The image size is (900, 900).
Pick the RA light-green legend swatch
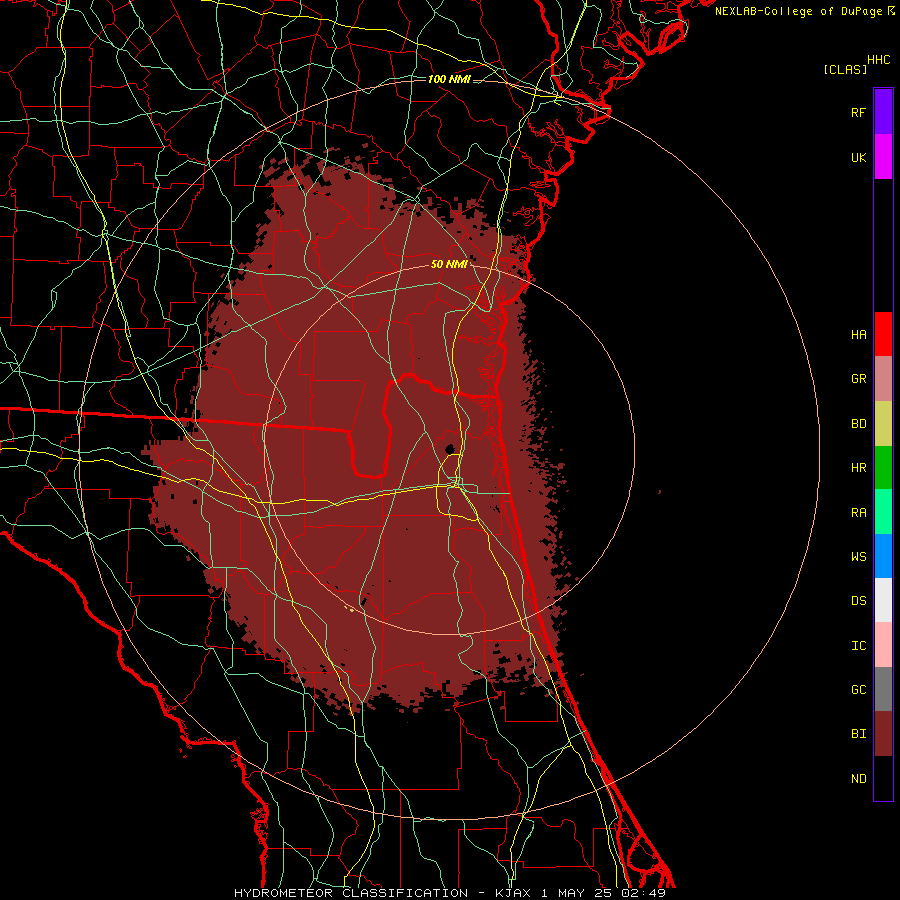pos(883,512)
